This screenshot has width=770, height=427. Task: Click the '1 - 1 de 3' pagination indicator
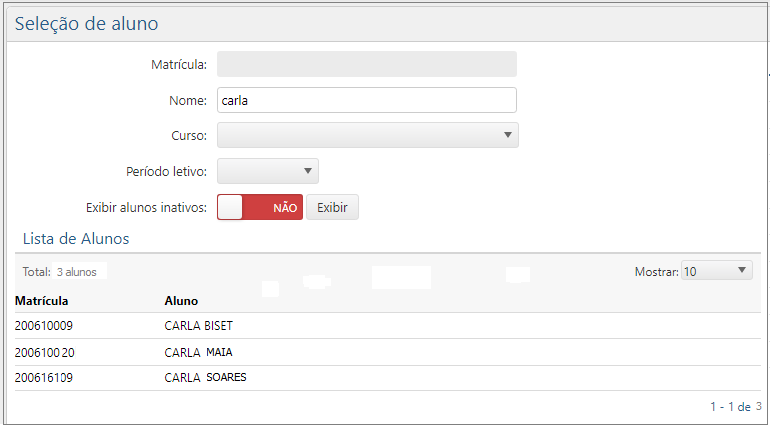point(735,407)
